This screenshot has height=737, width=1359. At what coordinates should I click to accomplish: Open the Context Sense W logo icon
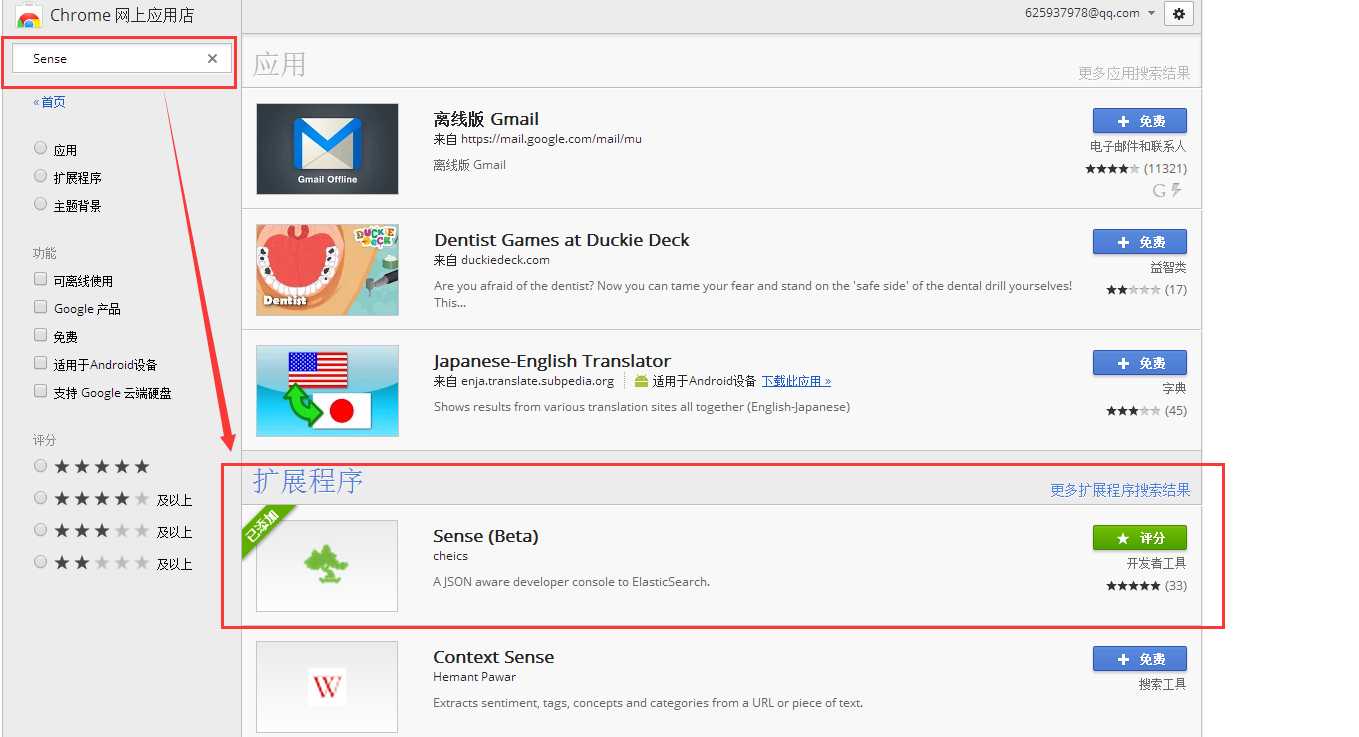pos(327,687)
